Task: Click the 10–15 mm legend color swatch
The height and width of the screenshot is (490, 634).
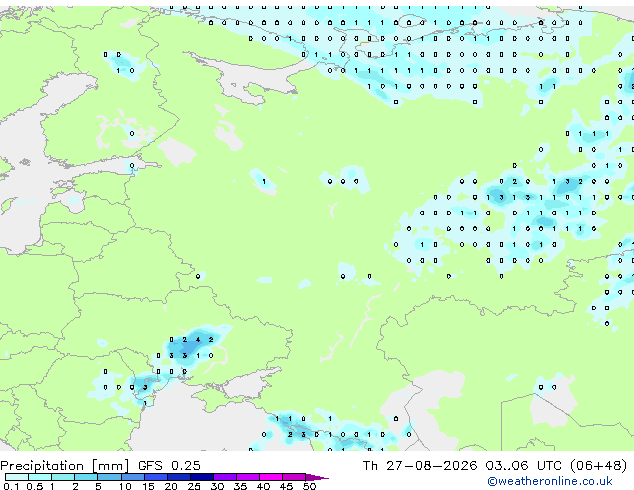Action: pos(133,477)
